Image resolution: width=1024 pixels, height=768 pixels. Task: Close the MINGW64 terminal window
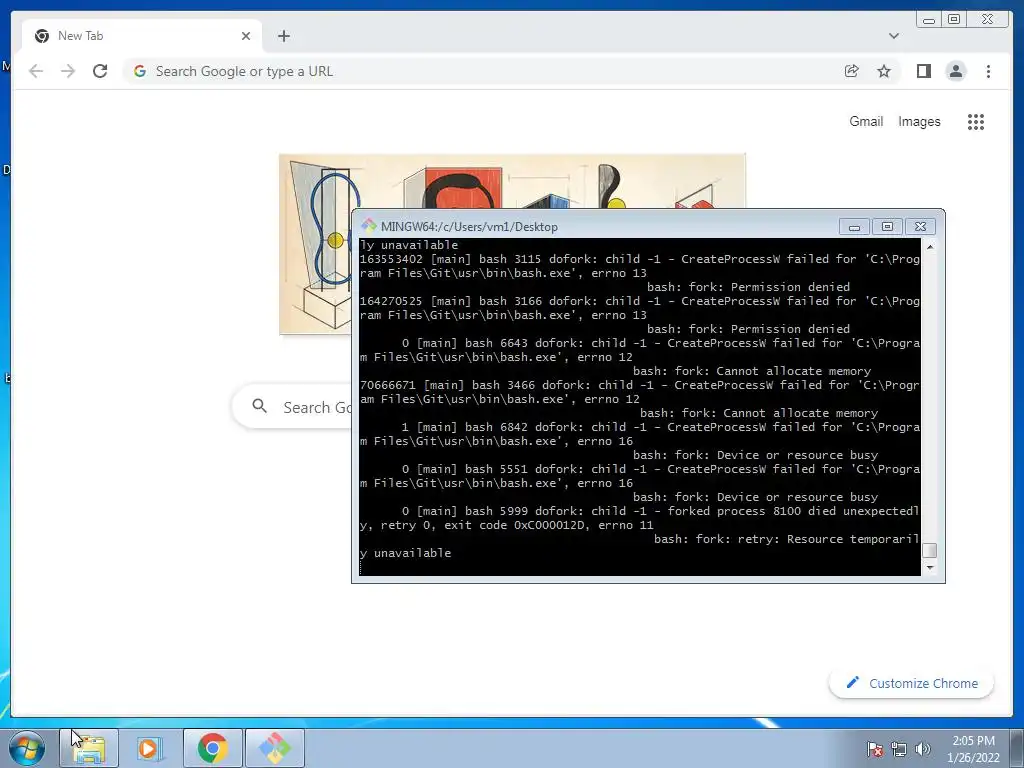coord(920,227)
